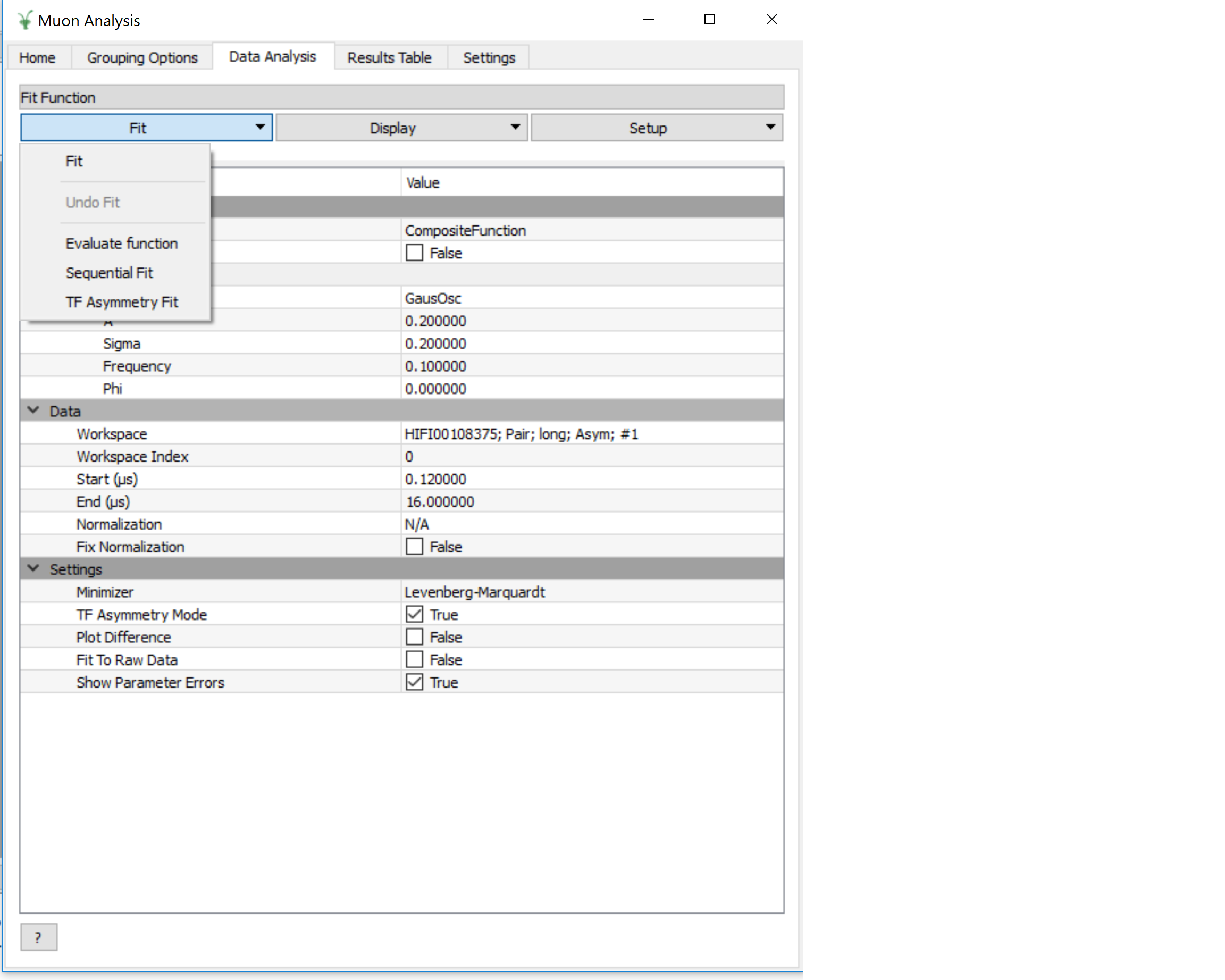Disable the Show Parameter Errors checkbox
The height and width of the screenshot is (980, 1225).
(x=414, y=682)
